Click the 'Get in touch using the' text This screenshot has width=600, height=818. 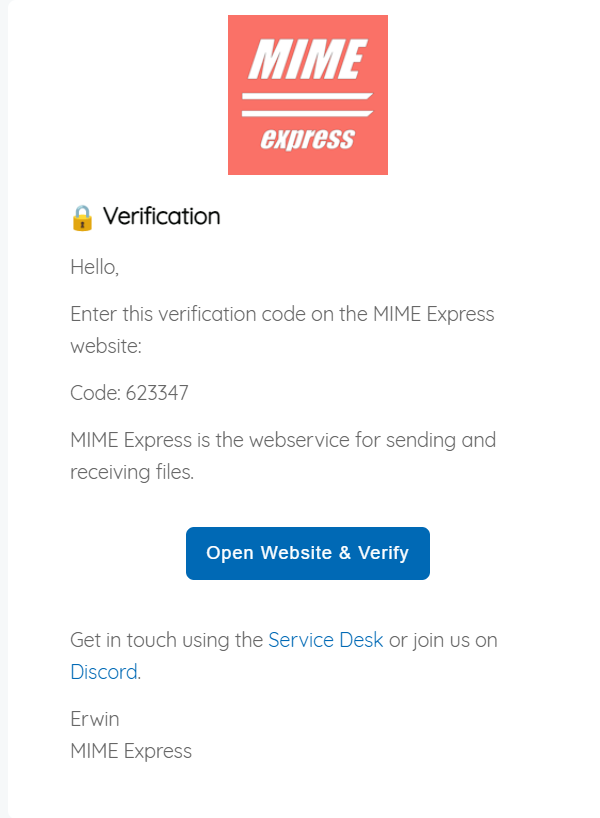pyautogui.click(x=166, y=640)
